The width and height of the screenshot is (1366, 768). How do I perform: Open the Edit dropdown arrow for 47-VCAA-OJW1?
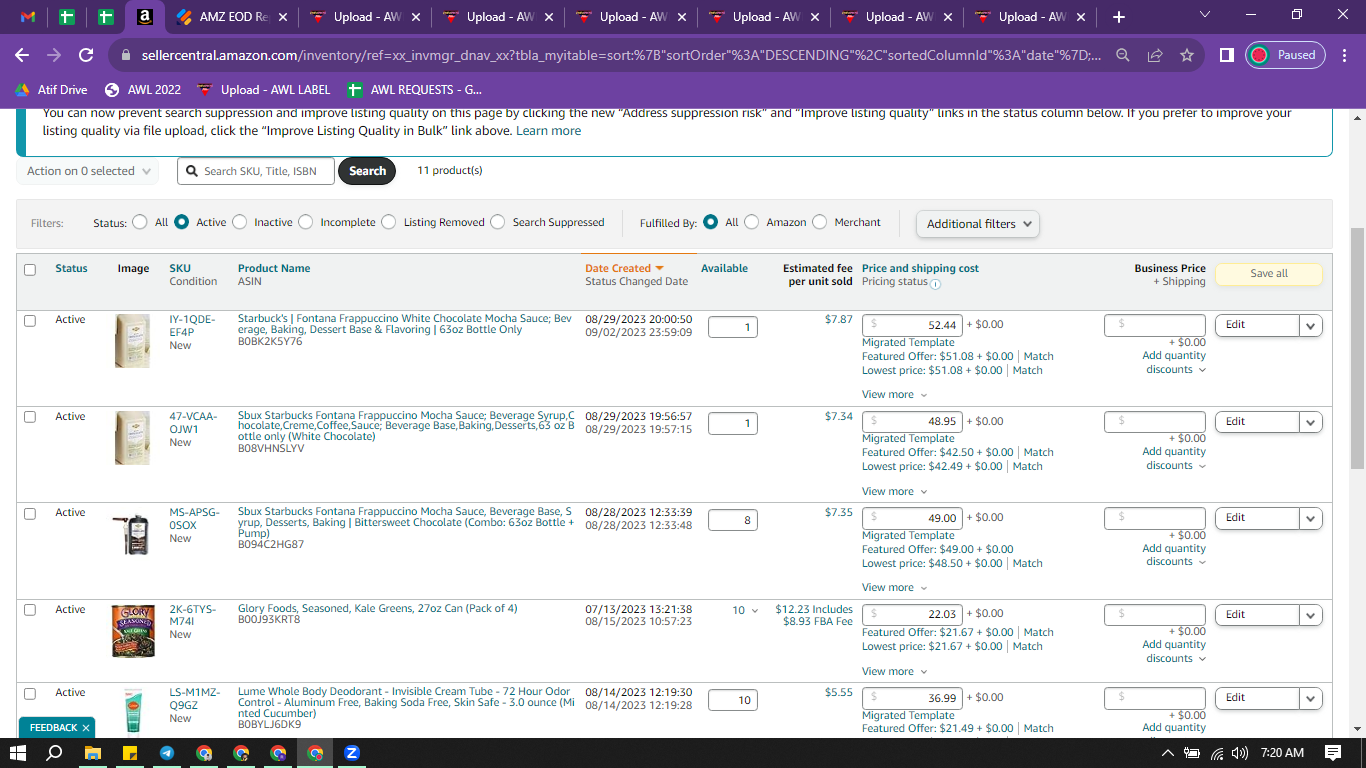tap(1311, 422)
